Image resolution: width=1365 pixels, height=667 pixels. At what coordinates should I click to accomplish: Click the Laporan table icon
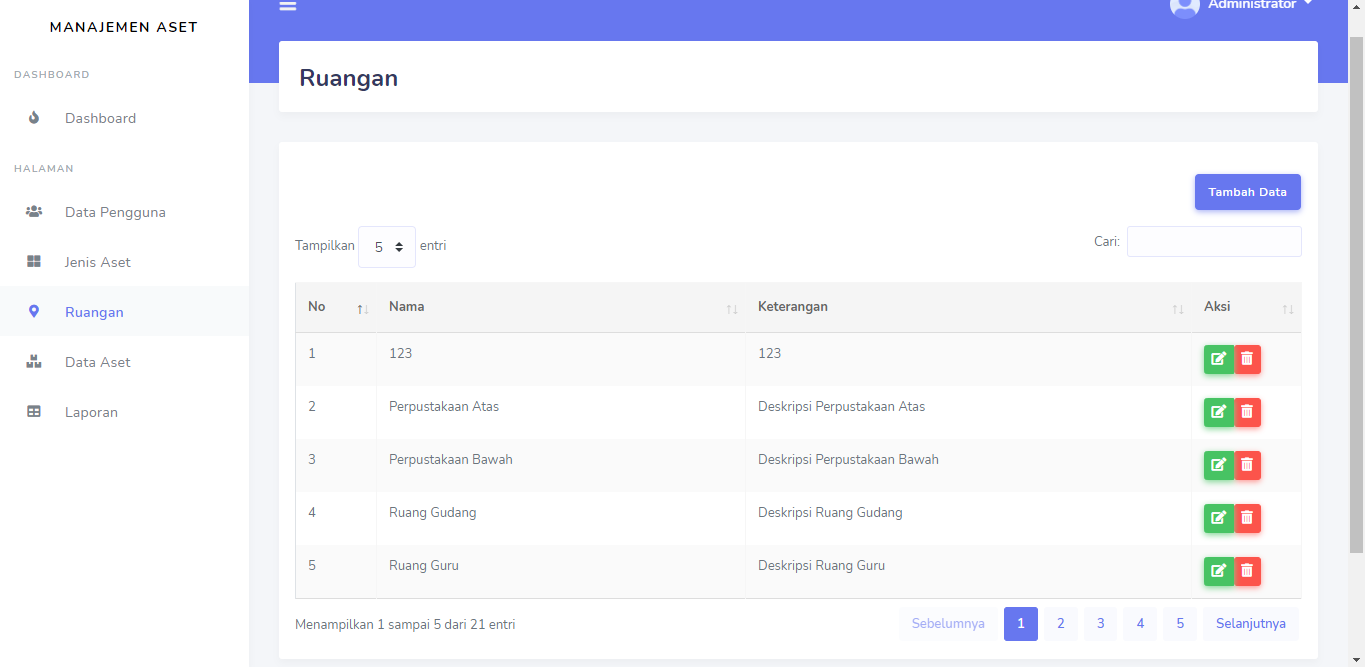33,411
